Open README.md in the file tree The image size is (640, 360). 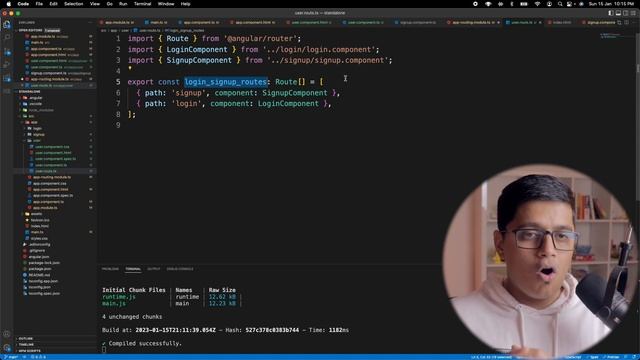[39, 275]
